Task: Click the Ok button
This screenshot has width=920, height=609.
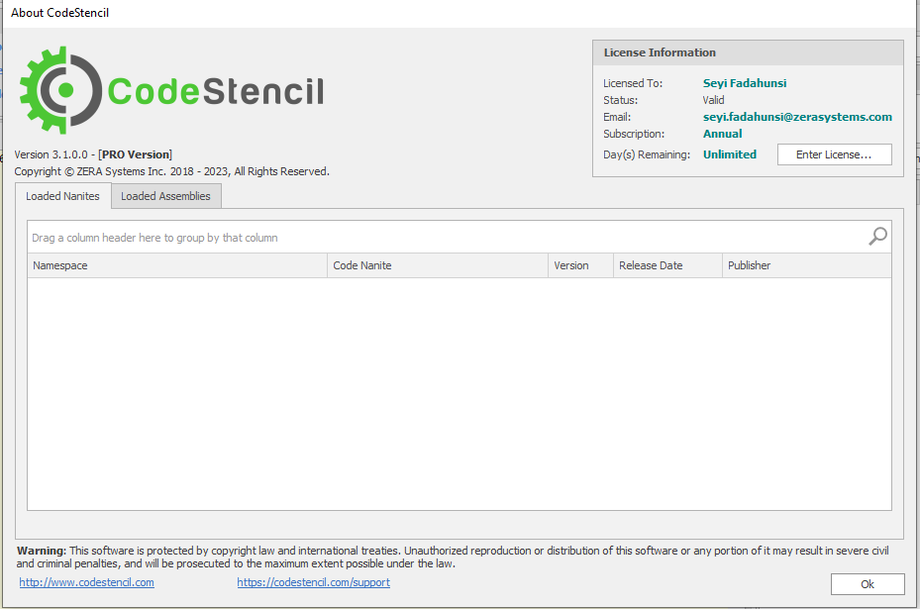Action: 867,584
